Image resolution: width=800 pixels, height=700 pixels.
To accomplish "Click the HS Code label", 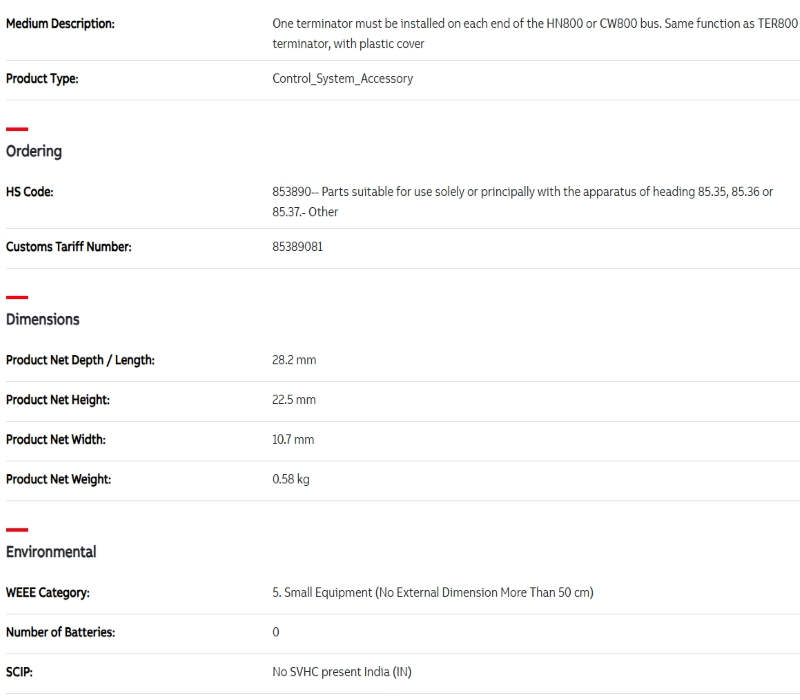I will [30, 192].
